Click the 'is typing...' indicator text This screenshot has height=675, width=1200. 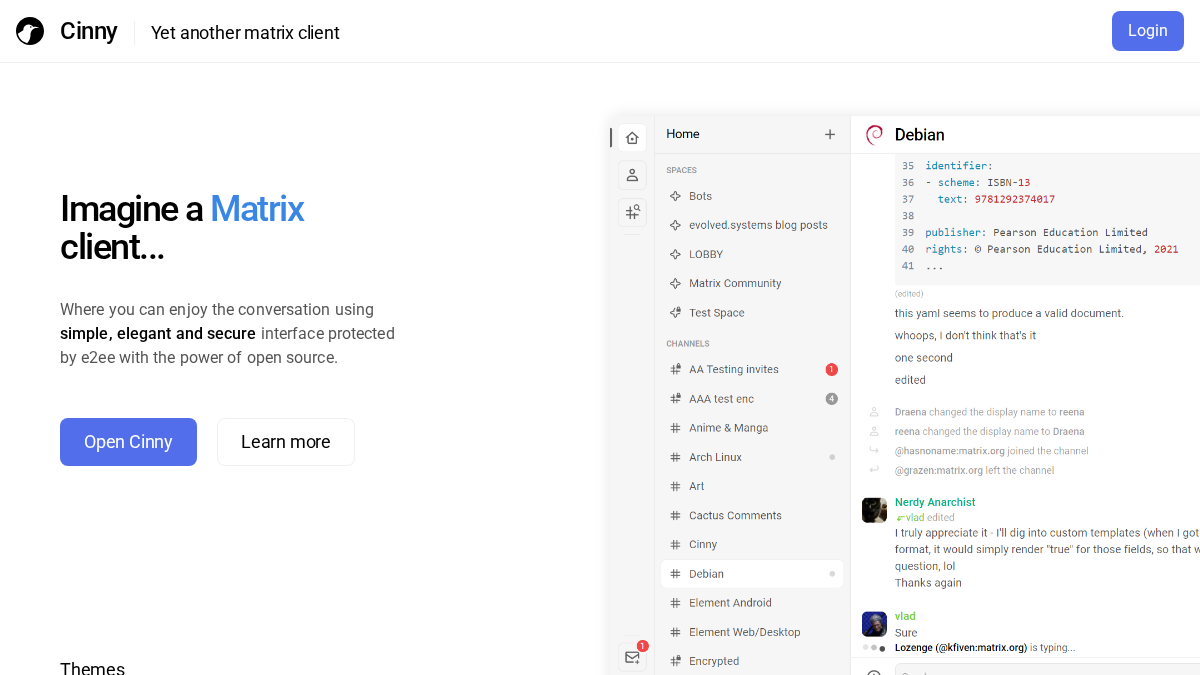1053,648
